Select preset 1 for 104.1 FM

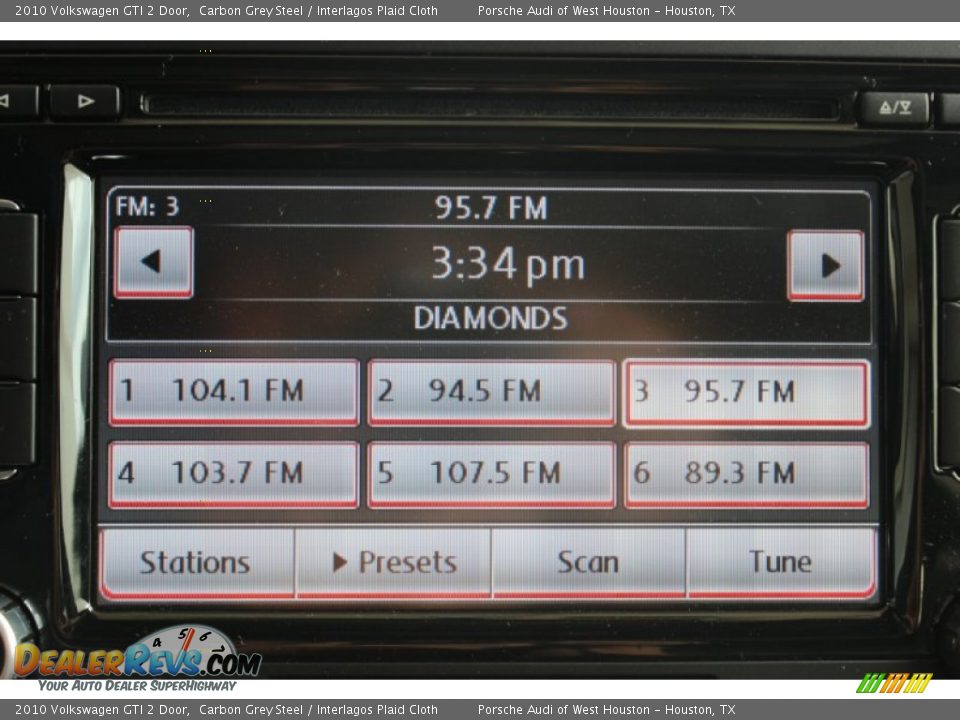click(233, 391)
